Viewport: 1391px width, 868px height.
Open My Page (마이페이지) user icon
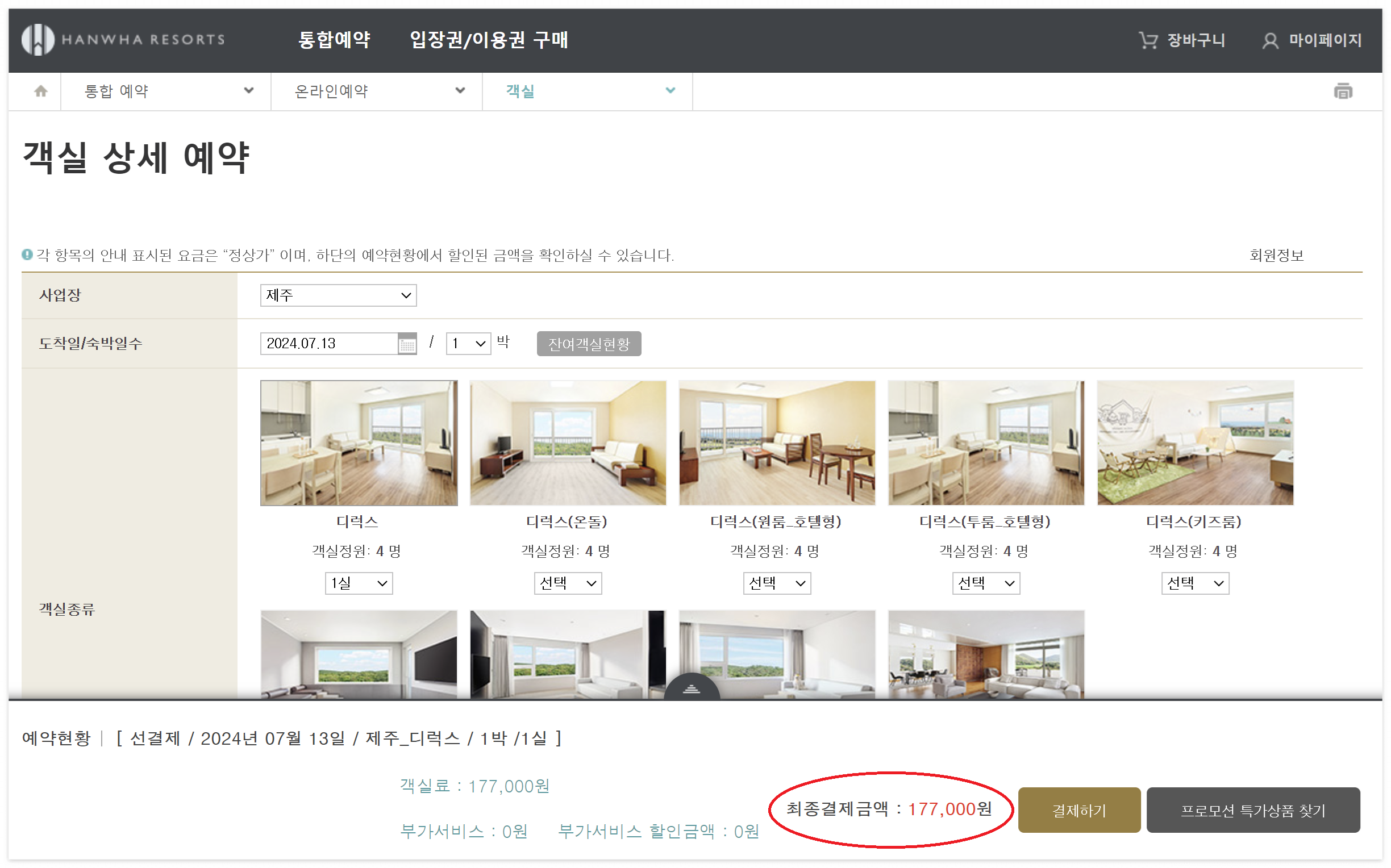(x=1269, y=41)
